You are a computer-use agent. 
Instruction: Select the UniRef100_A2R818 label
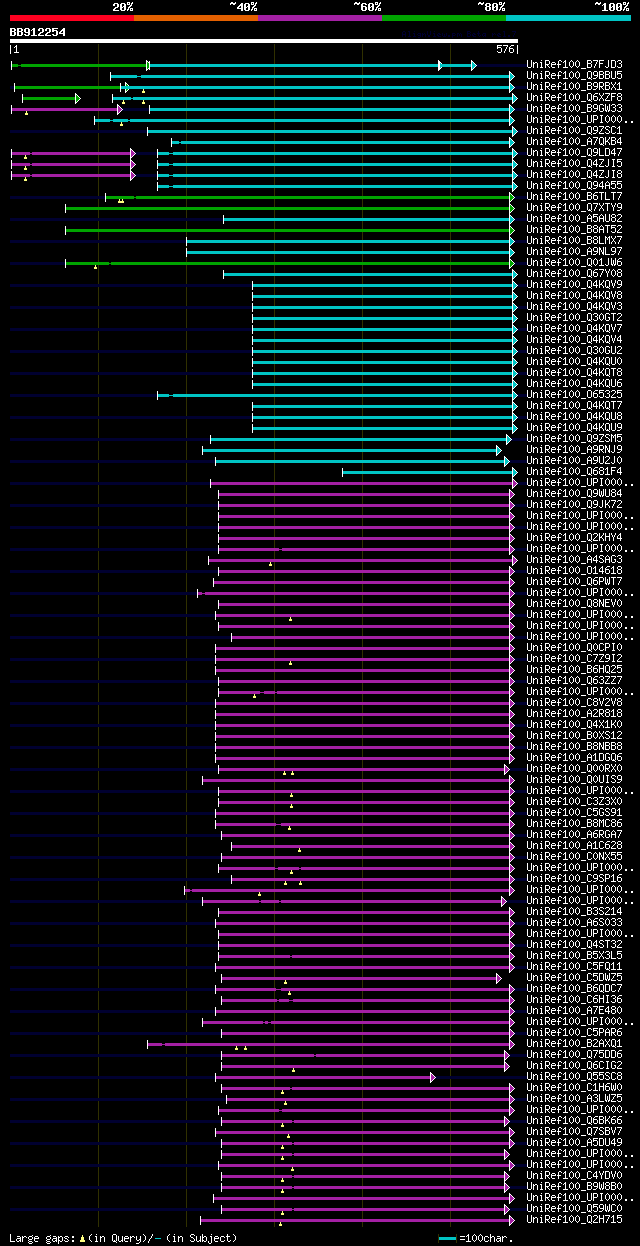pos(574,713)
